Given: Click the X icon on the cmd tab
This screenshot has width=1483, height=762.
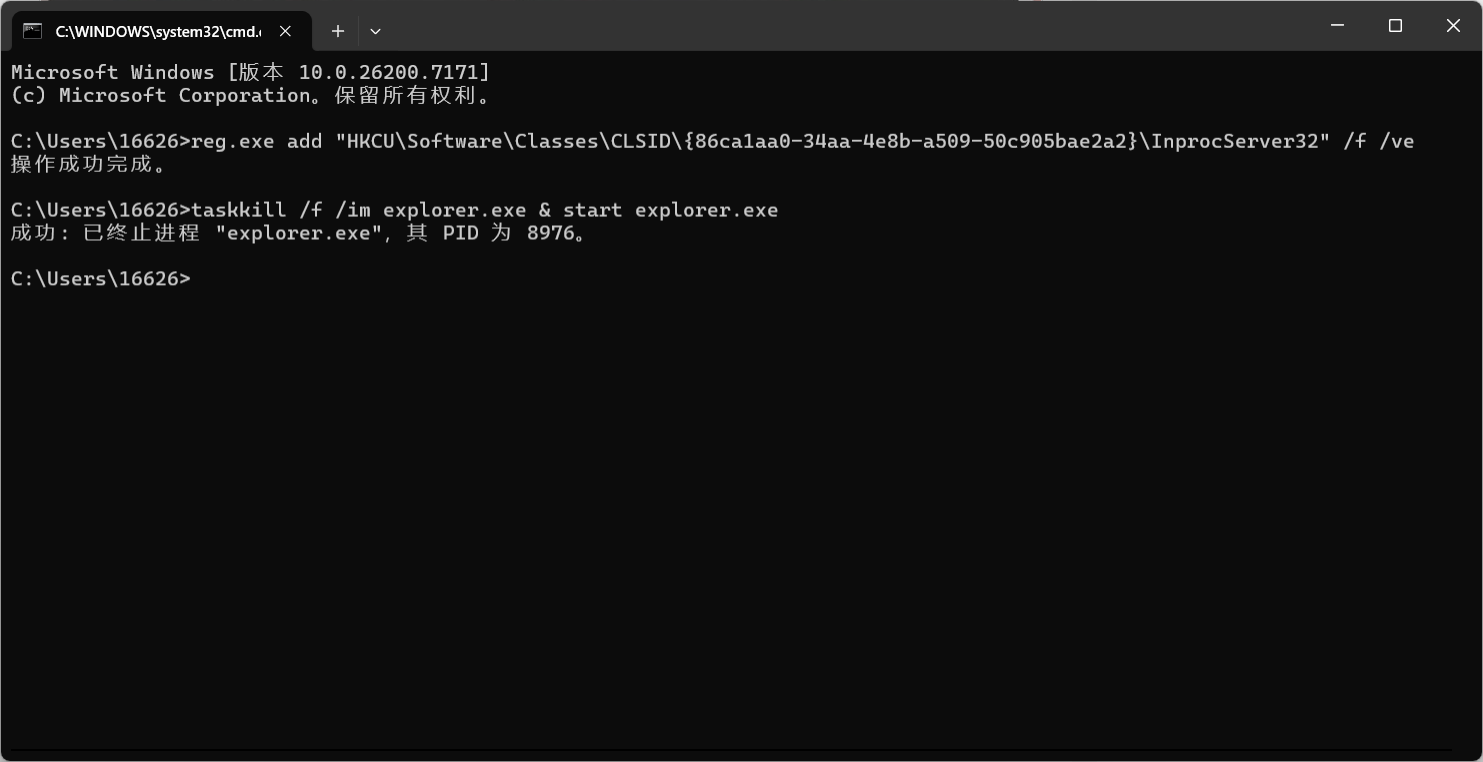Looking at the screenshot, I should tap(285, 31).
